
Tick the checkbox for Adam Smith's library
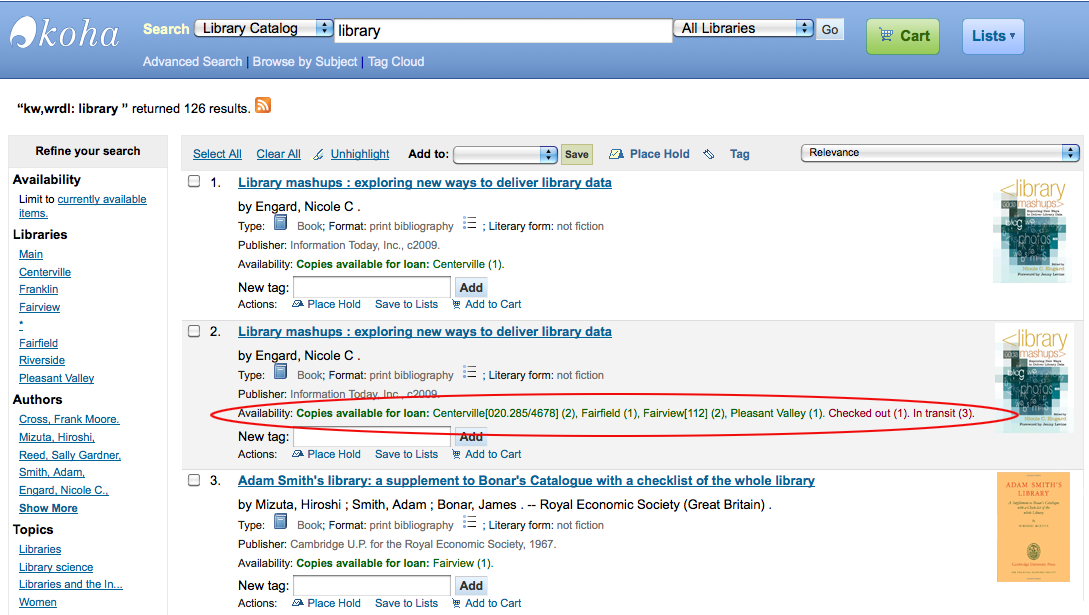coord(194,480)
